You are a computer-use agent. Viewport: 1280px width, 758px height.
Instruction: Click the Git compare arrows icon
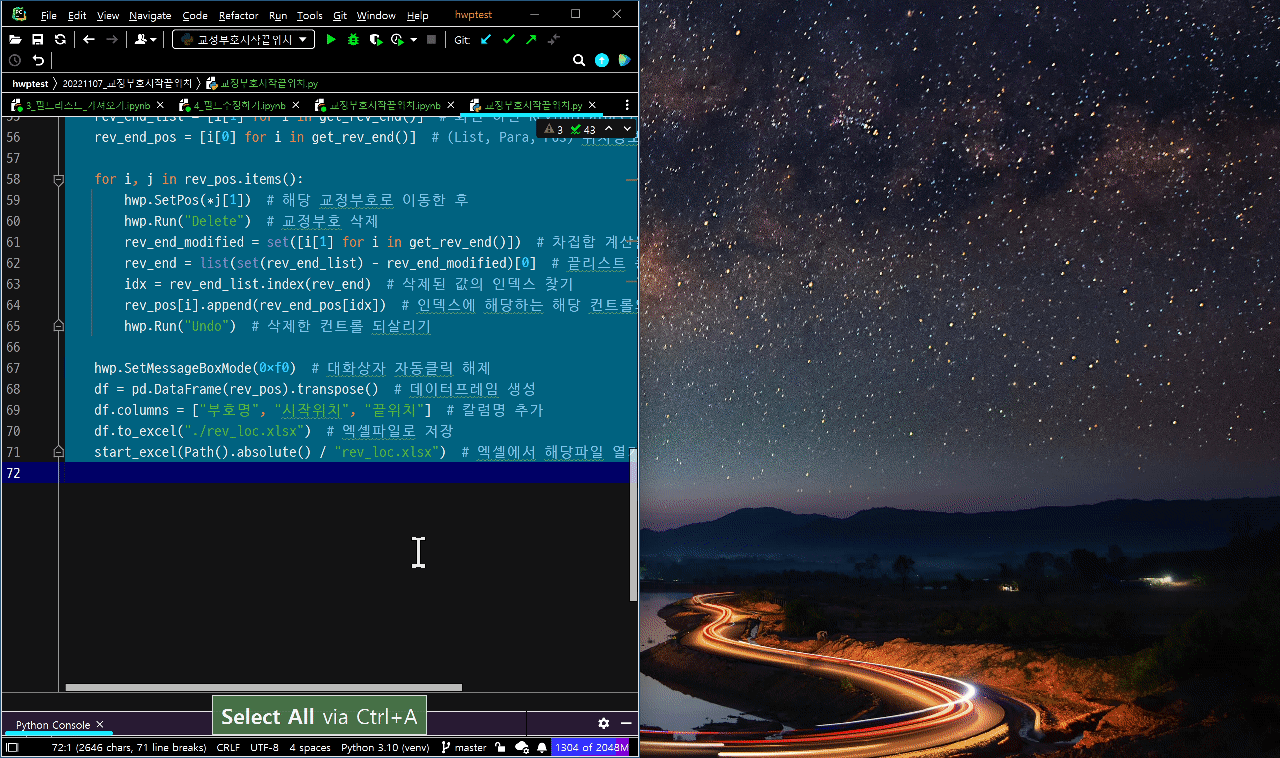coord(553,39)
